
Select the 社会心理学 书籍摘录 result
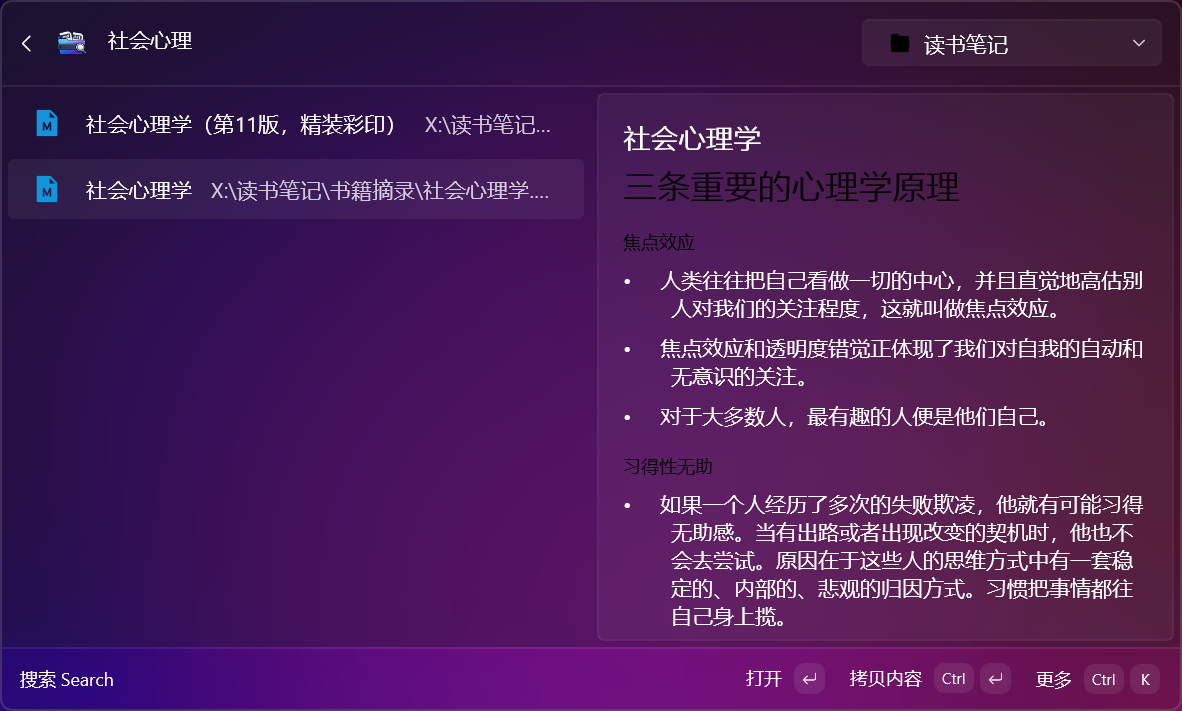(296, 189)
